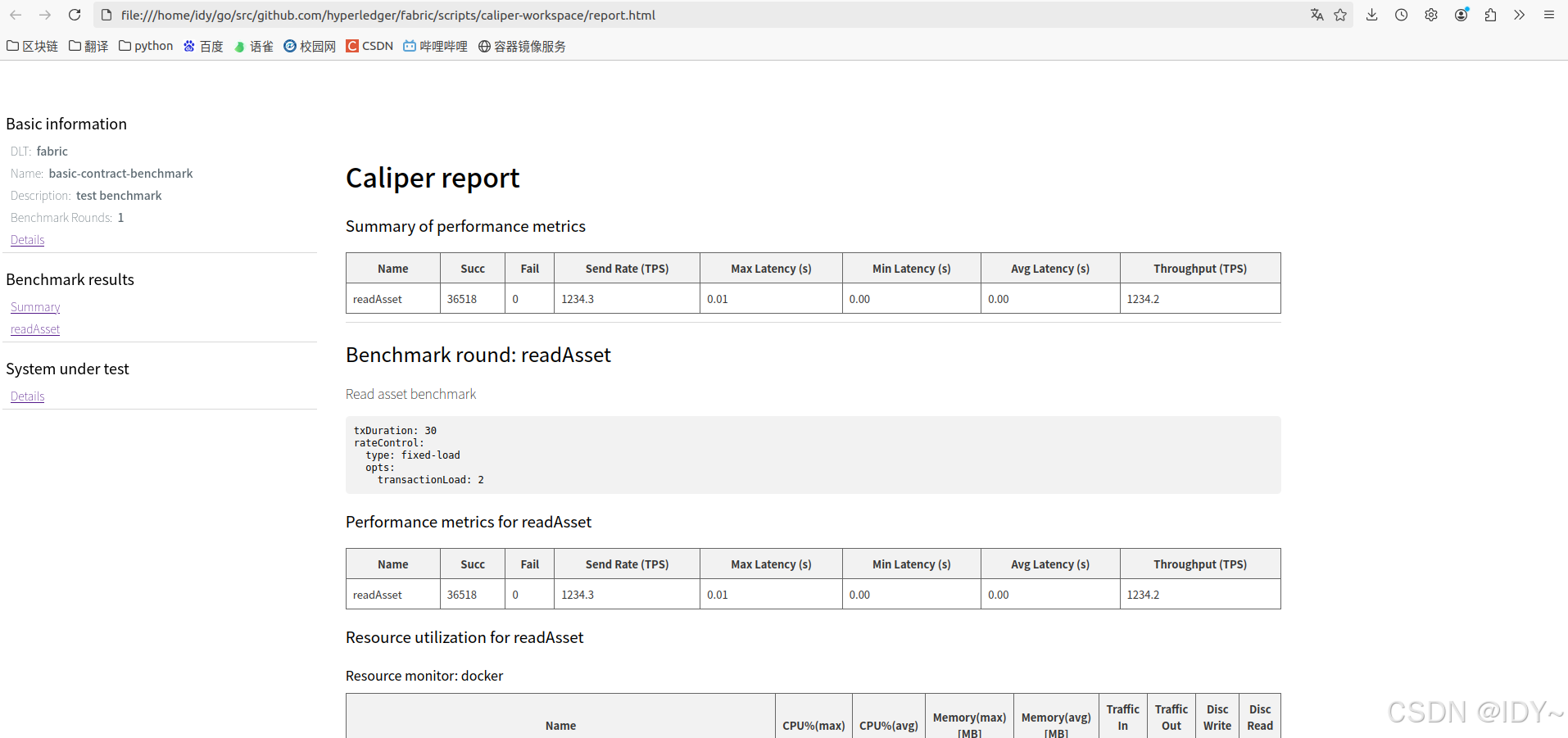Open the python bookmarks folder

pos(146,46)
